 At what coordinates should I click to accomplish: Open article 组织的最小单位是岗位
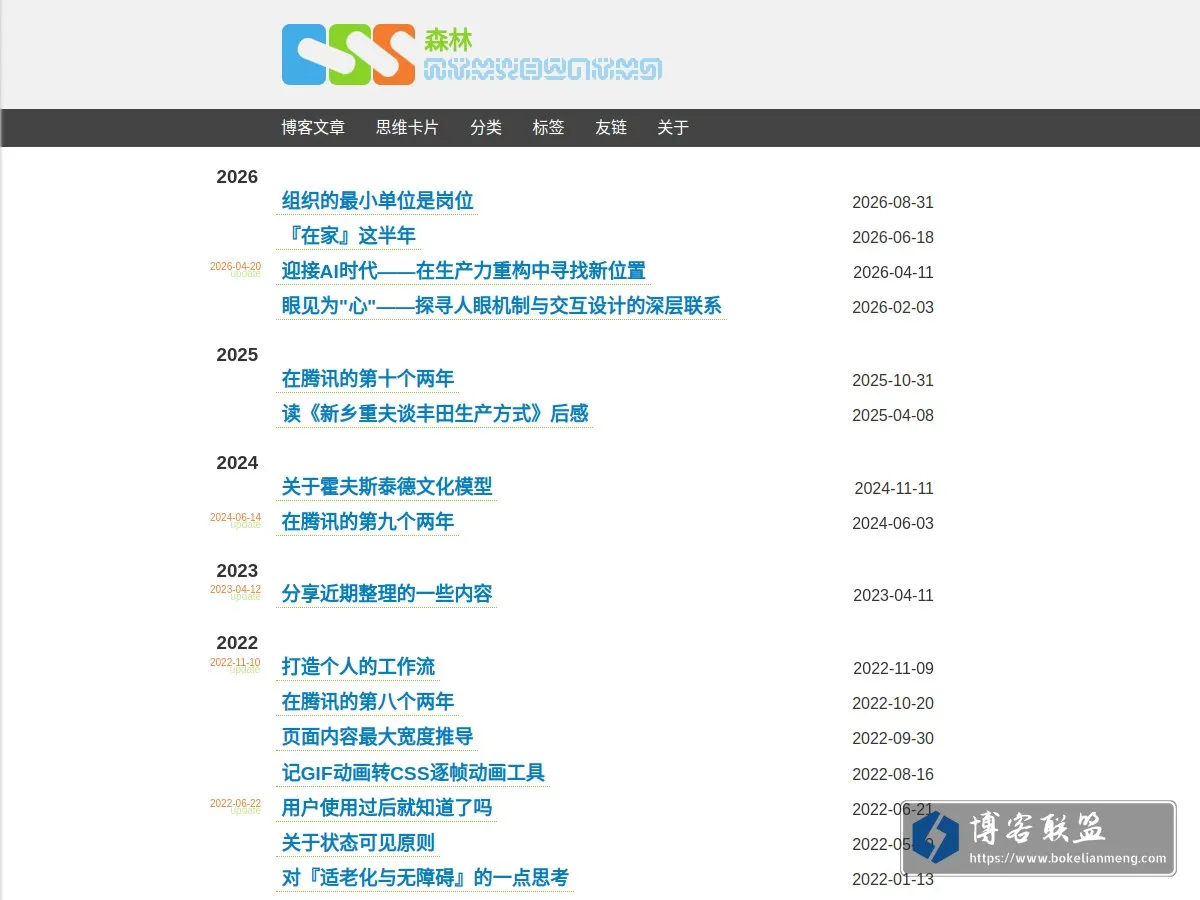[x=377, y=201]
